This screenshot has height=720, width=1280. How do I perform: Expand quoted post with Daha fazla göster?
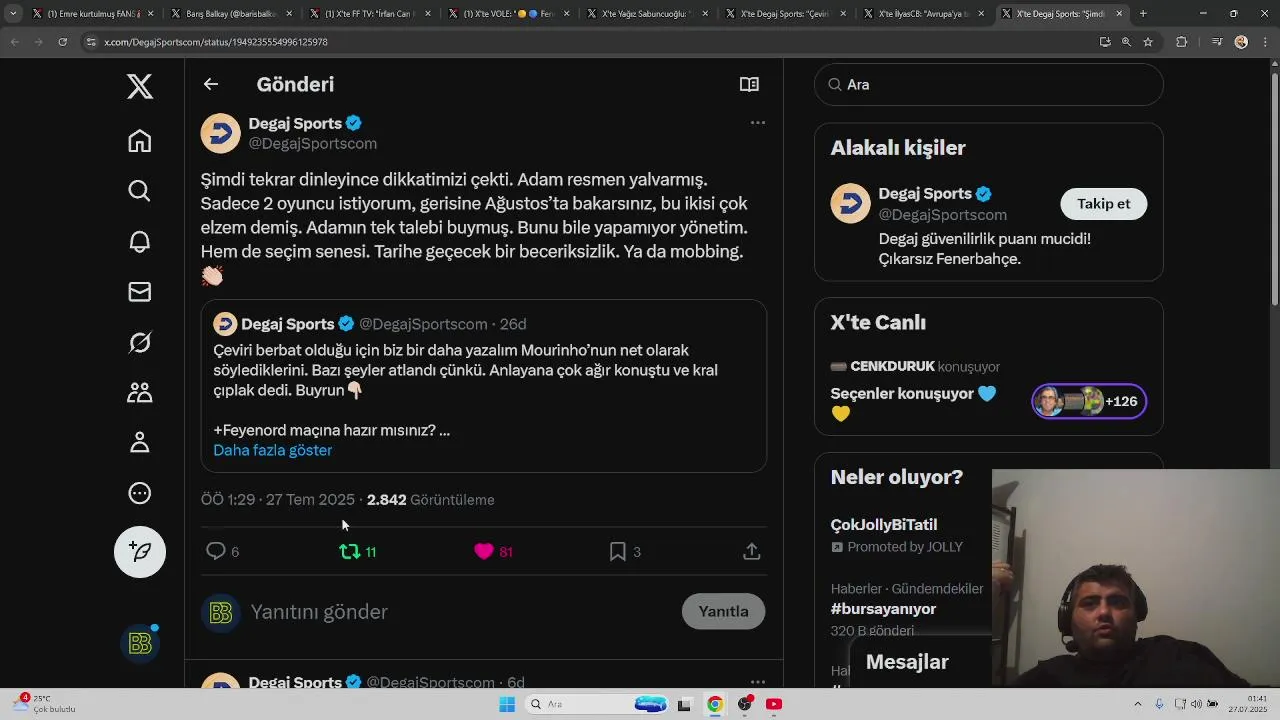click(273, 450)
